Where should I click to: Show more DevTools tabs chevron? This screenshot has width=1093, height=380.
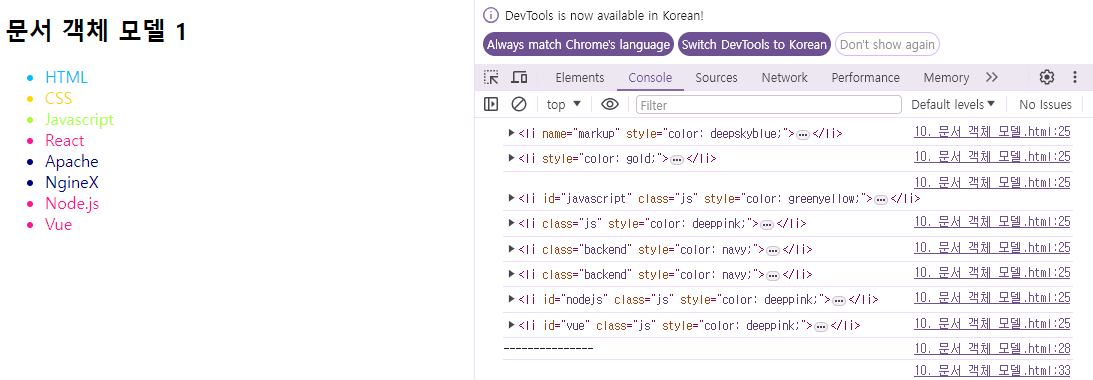[x=992, y=77]
